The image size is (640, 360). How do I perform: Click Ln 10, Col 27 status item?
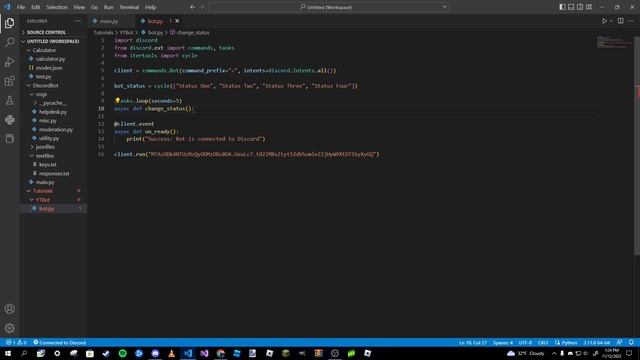473,342
